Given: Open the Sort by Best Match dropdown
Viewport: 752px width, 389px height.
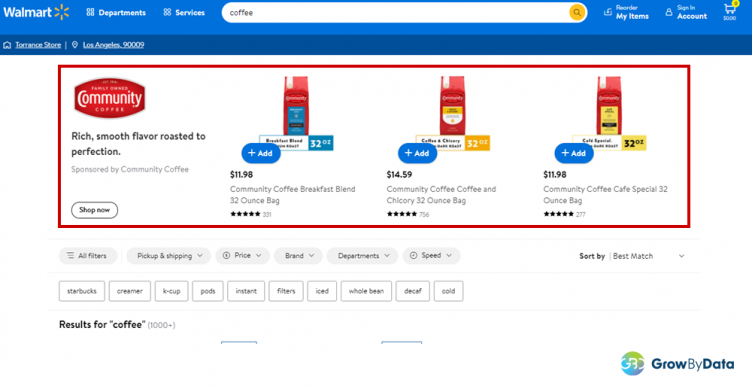Looking at the screenshot, I should (632, 256).
